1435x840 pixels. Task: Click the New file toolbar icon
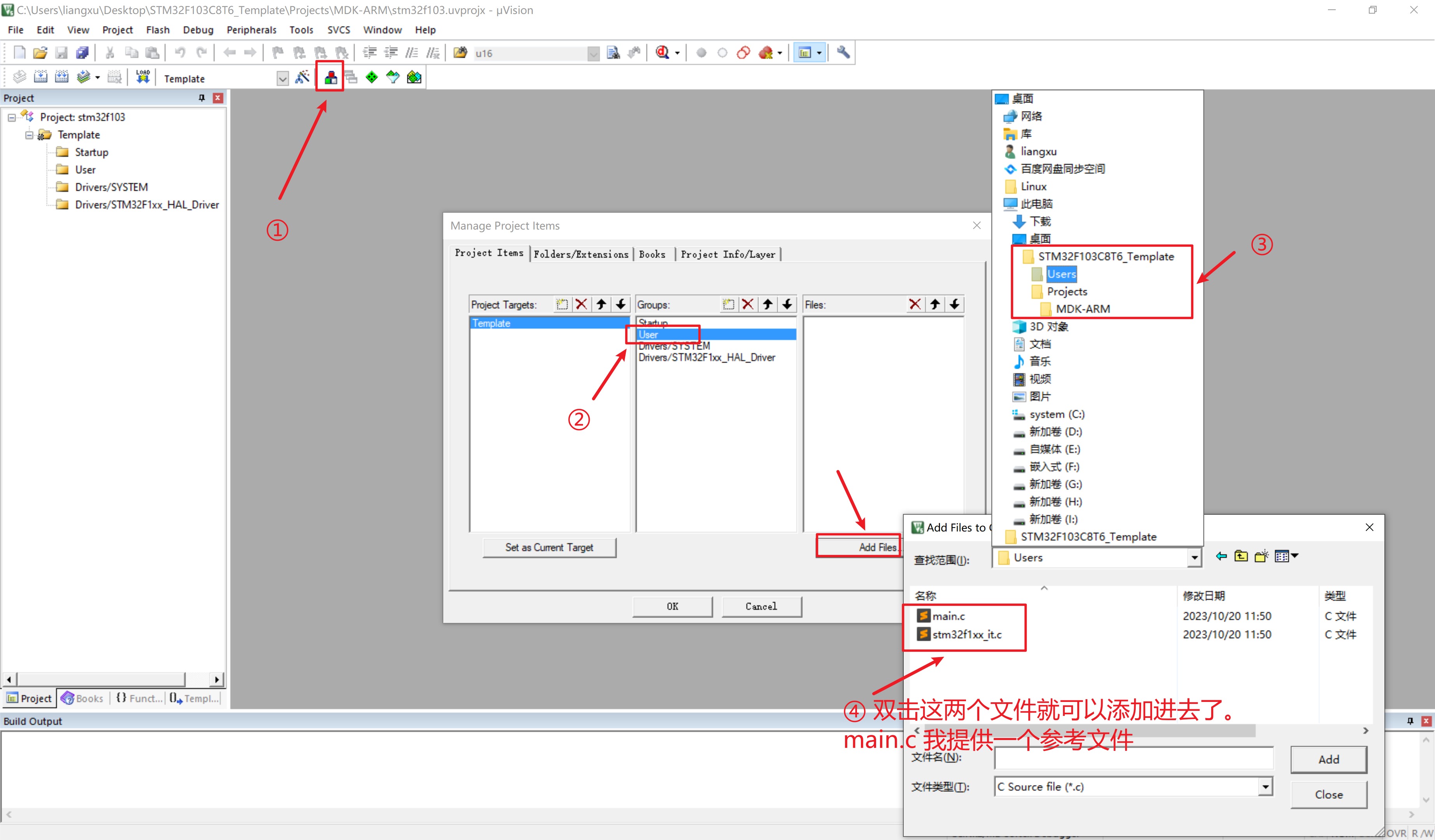click(x=19, y=53)
